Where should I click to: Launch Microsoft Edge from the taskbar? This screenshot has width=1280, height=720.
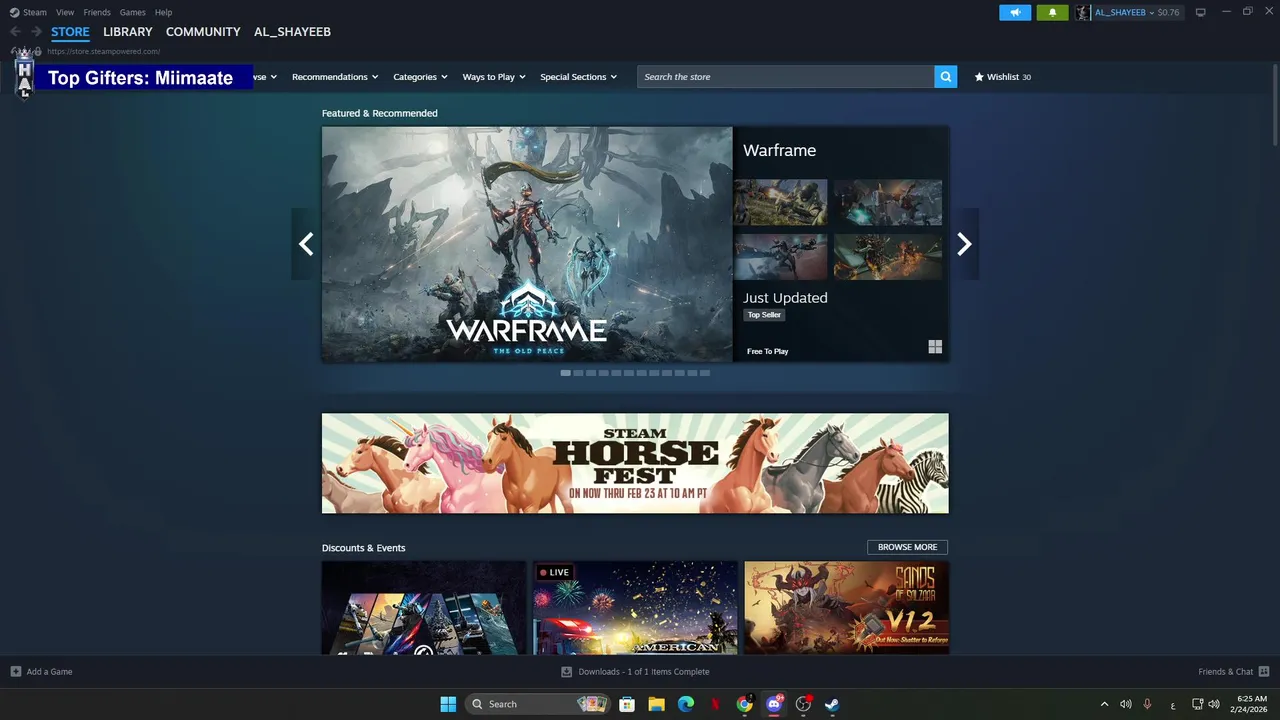(x=686, y=704)
